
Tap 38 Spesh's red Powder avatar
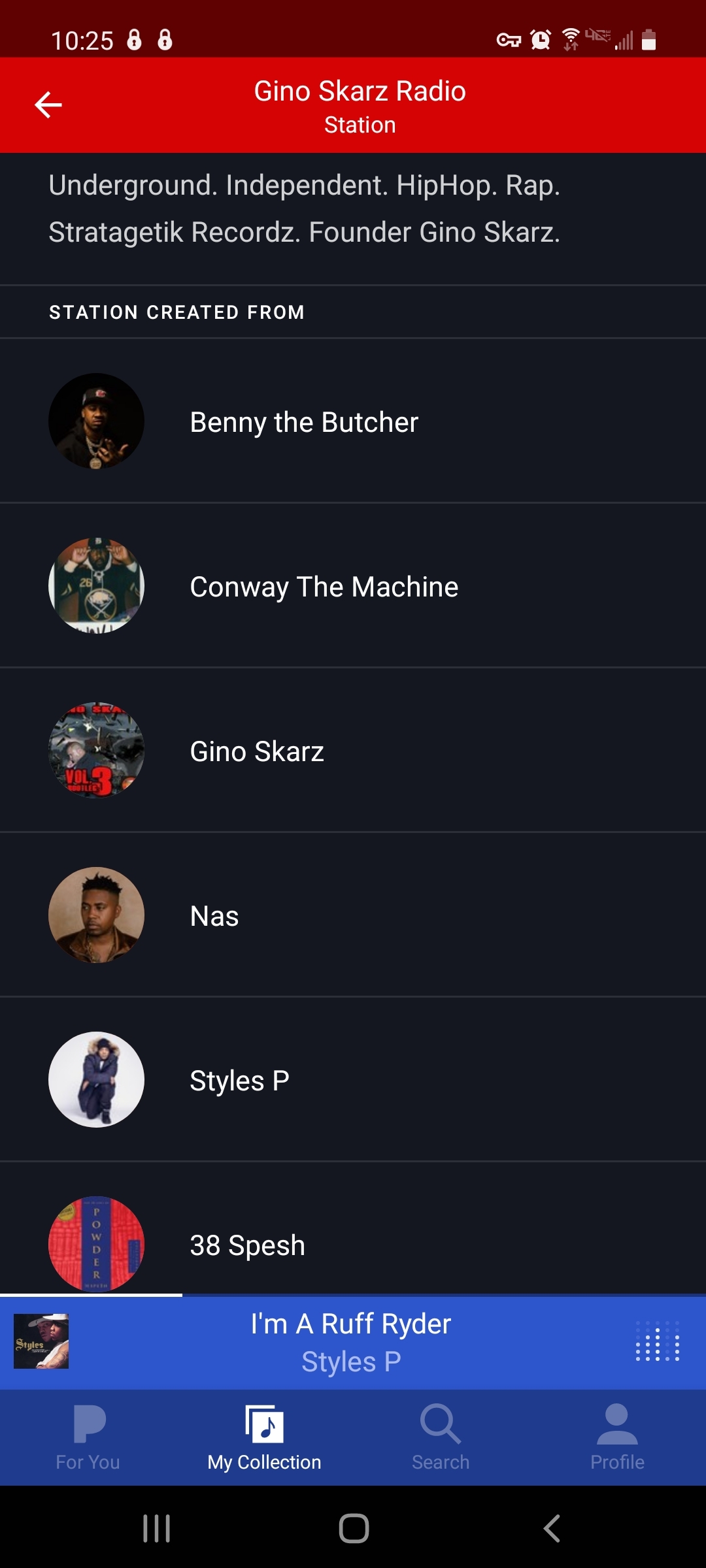(96, 1243)
